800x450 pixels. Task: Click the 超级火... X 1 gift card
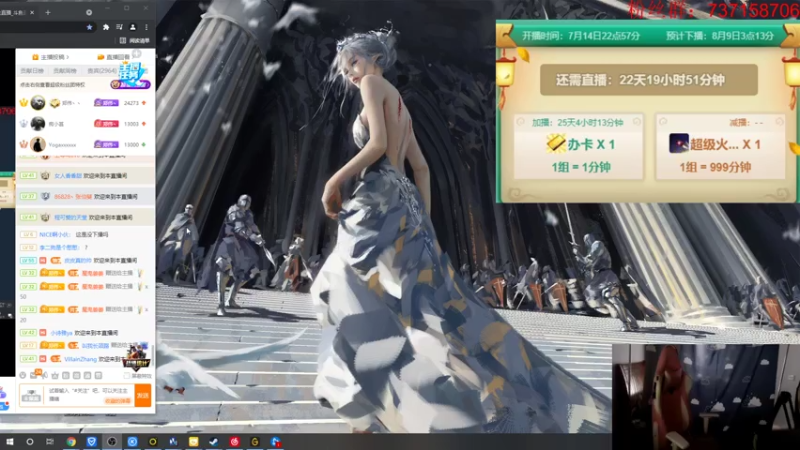pyautogui.click(x=720, y=146)
